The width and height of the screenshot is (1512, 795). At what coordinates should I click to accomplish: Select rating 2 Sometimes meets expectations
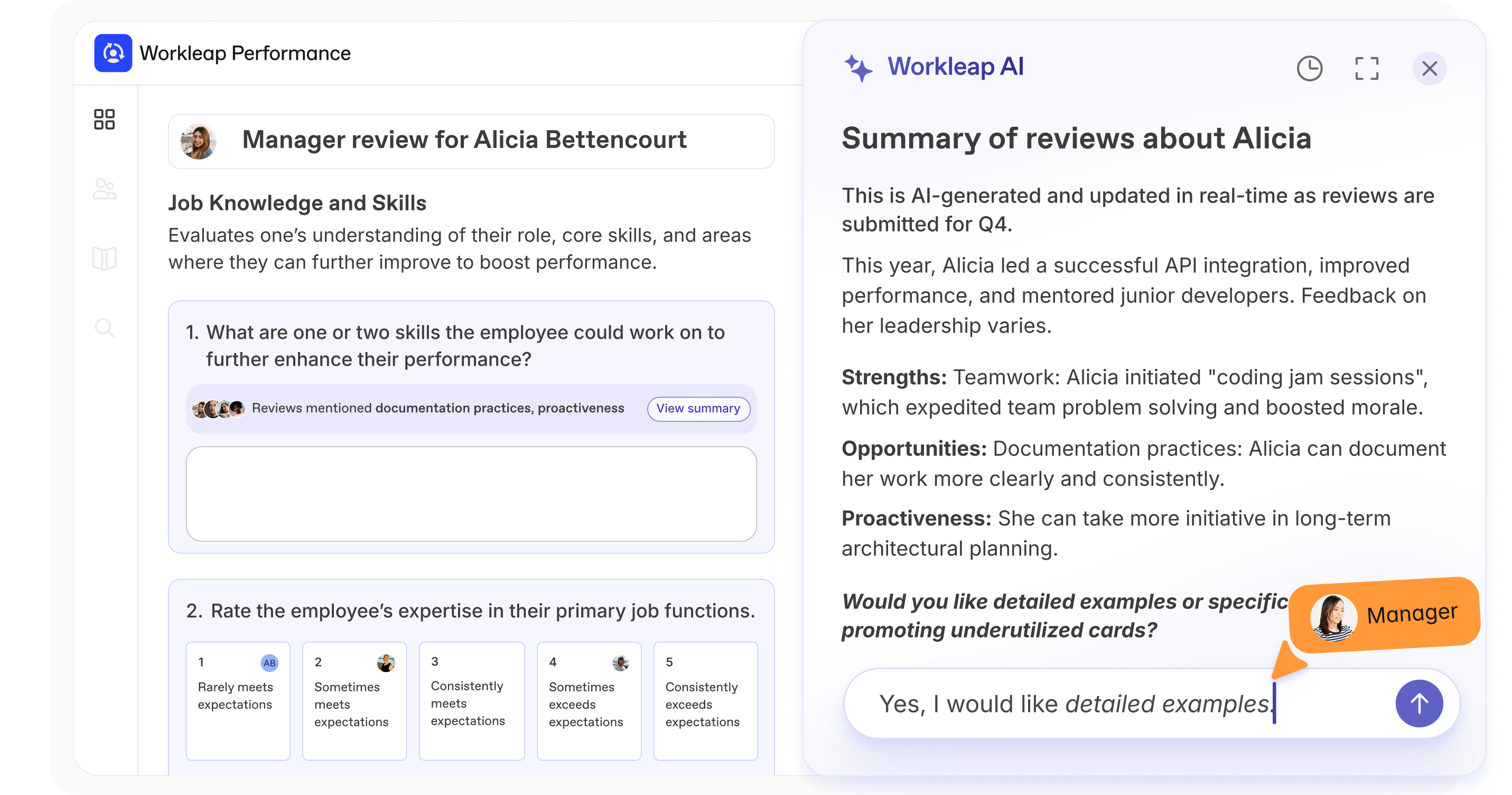[x=354, y=700]
